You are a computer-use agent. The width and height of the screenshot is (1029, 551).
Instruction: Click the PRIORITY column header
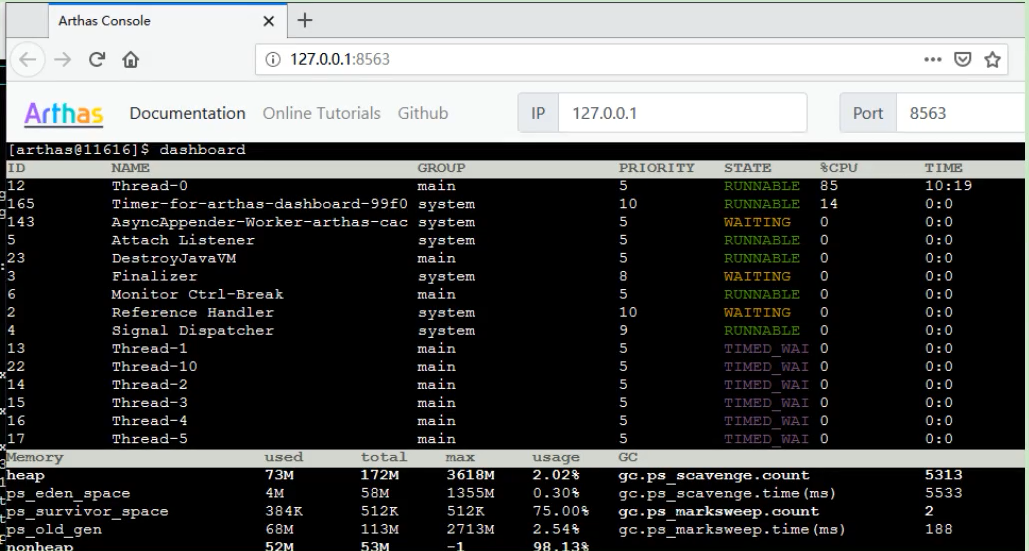[656, 168]
